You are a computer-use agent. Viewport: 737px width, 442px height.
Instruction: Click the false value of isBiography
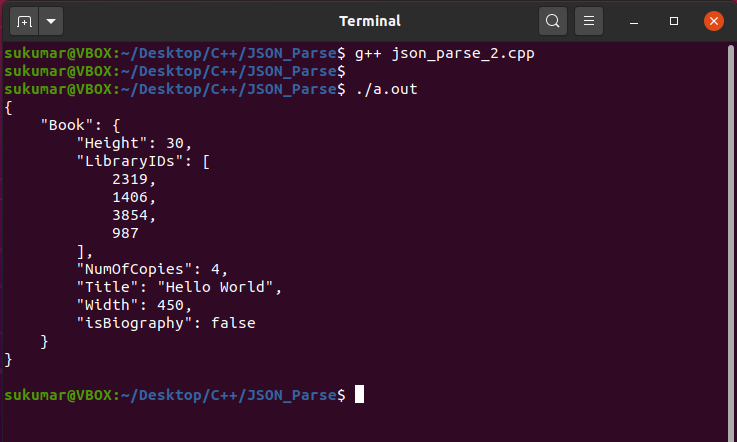pyautogui.click(x=233, y=323)
